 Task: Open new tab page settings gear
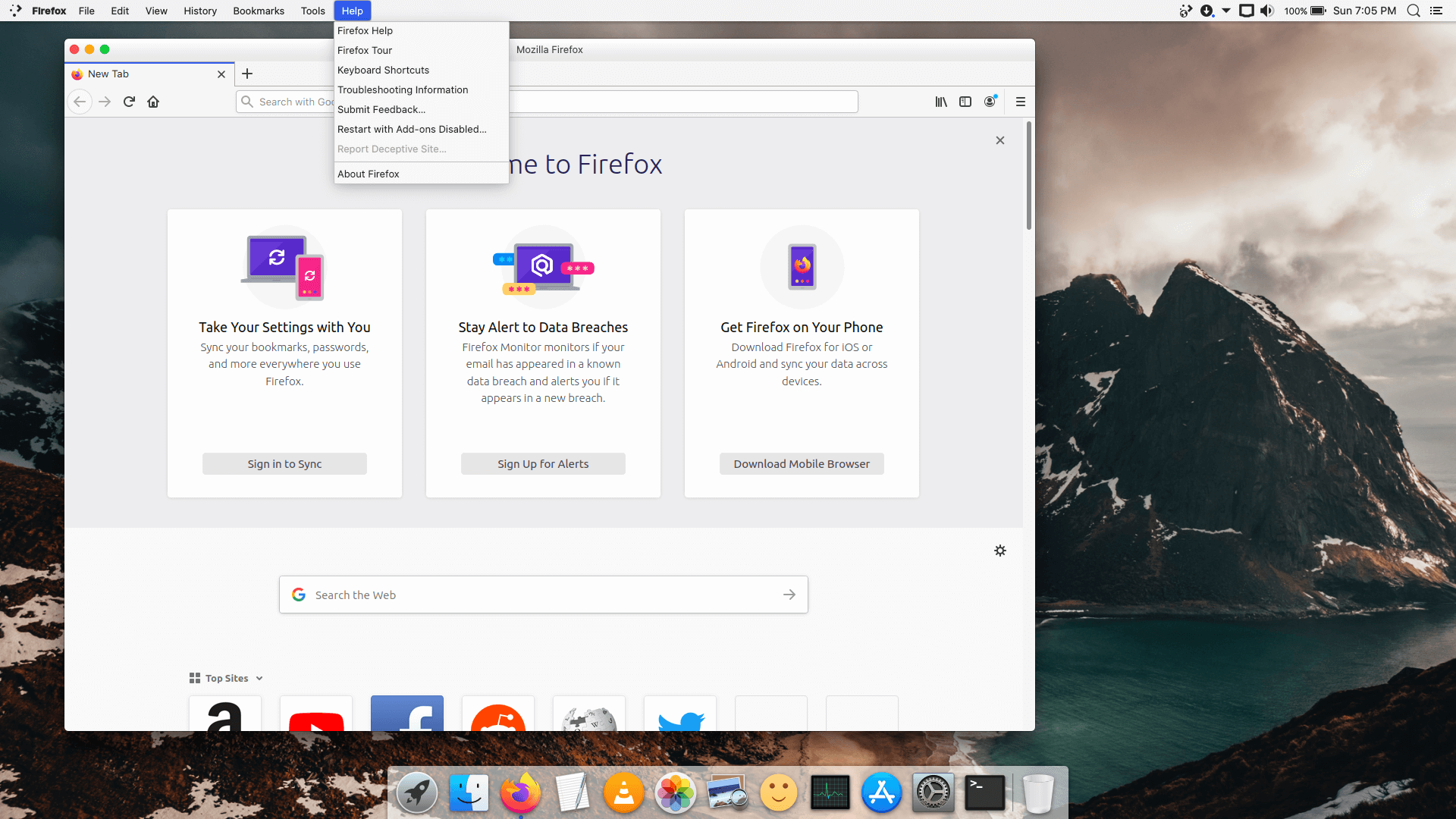click(1000, 551)
